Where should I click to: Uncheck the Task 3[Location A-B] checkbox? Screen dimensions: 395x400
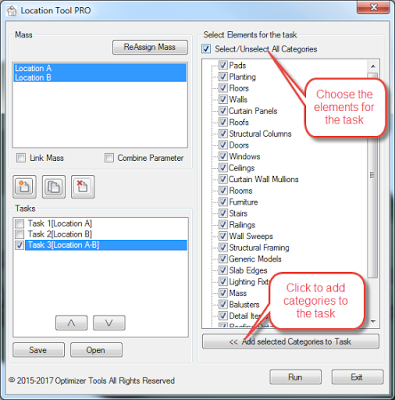click(20, 245)
